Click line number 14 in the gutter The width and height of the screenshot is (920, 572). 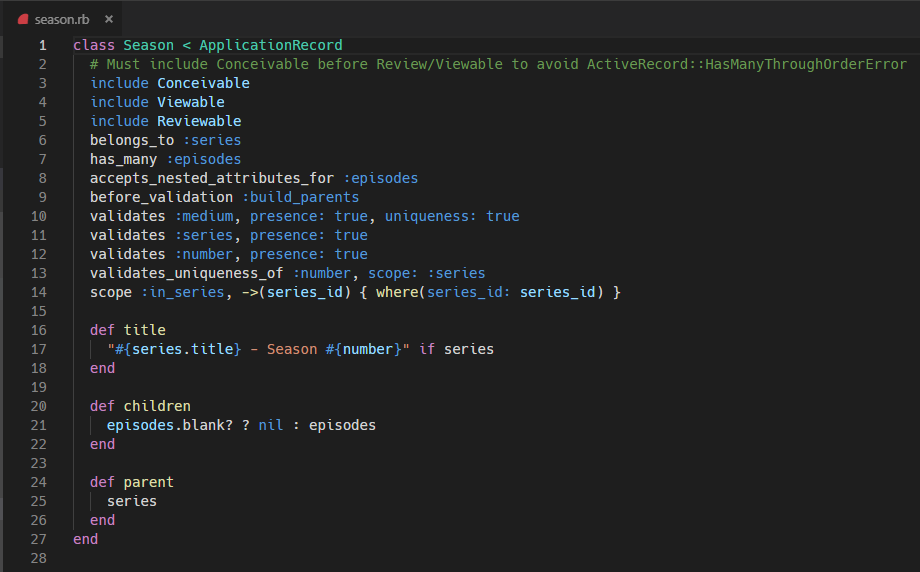pyautogui.click(x=39, y=292)
